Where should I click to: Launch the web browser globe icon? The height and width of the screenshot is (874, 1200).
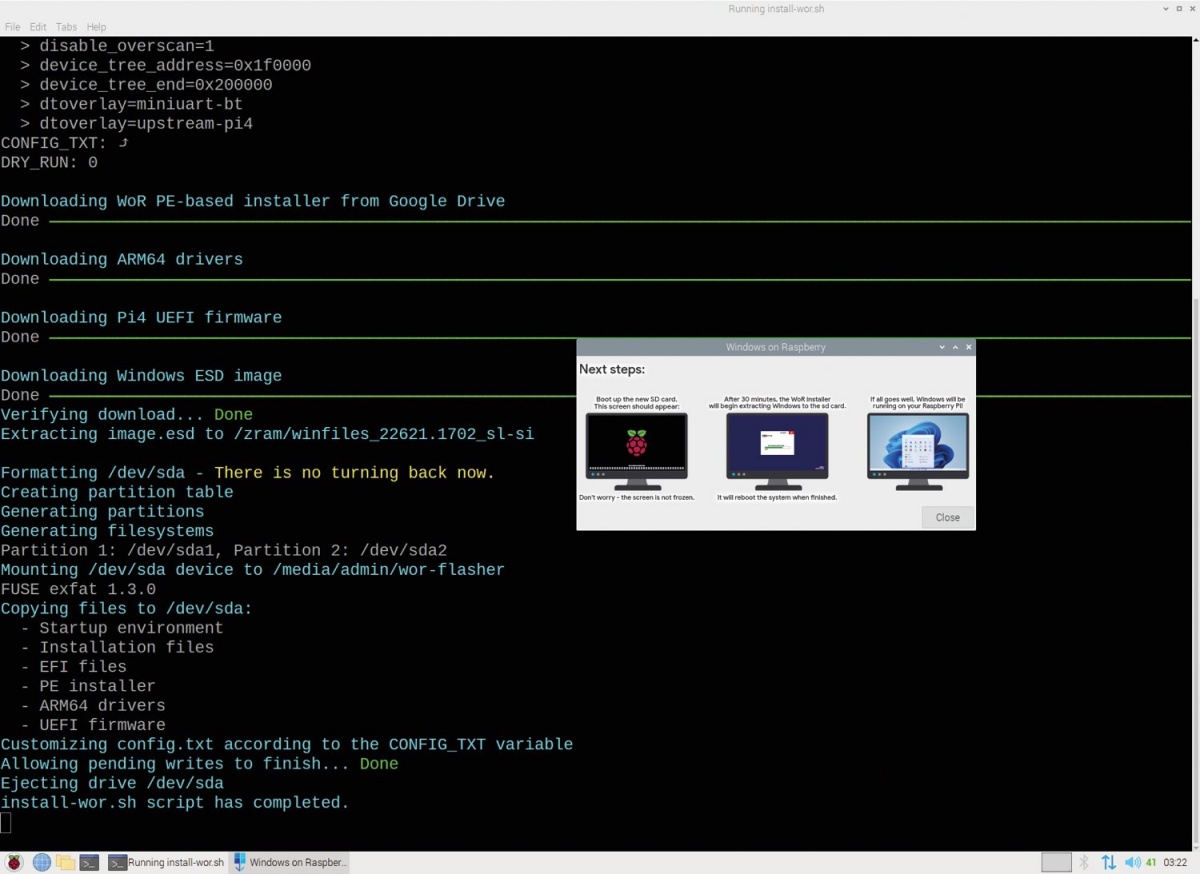pyautogui.click(x=41, y=862)
